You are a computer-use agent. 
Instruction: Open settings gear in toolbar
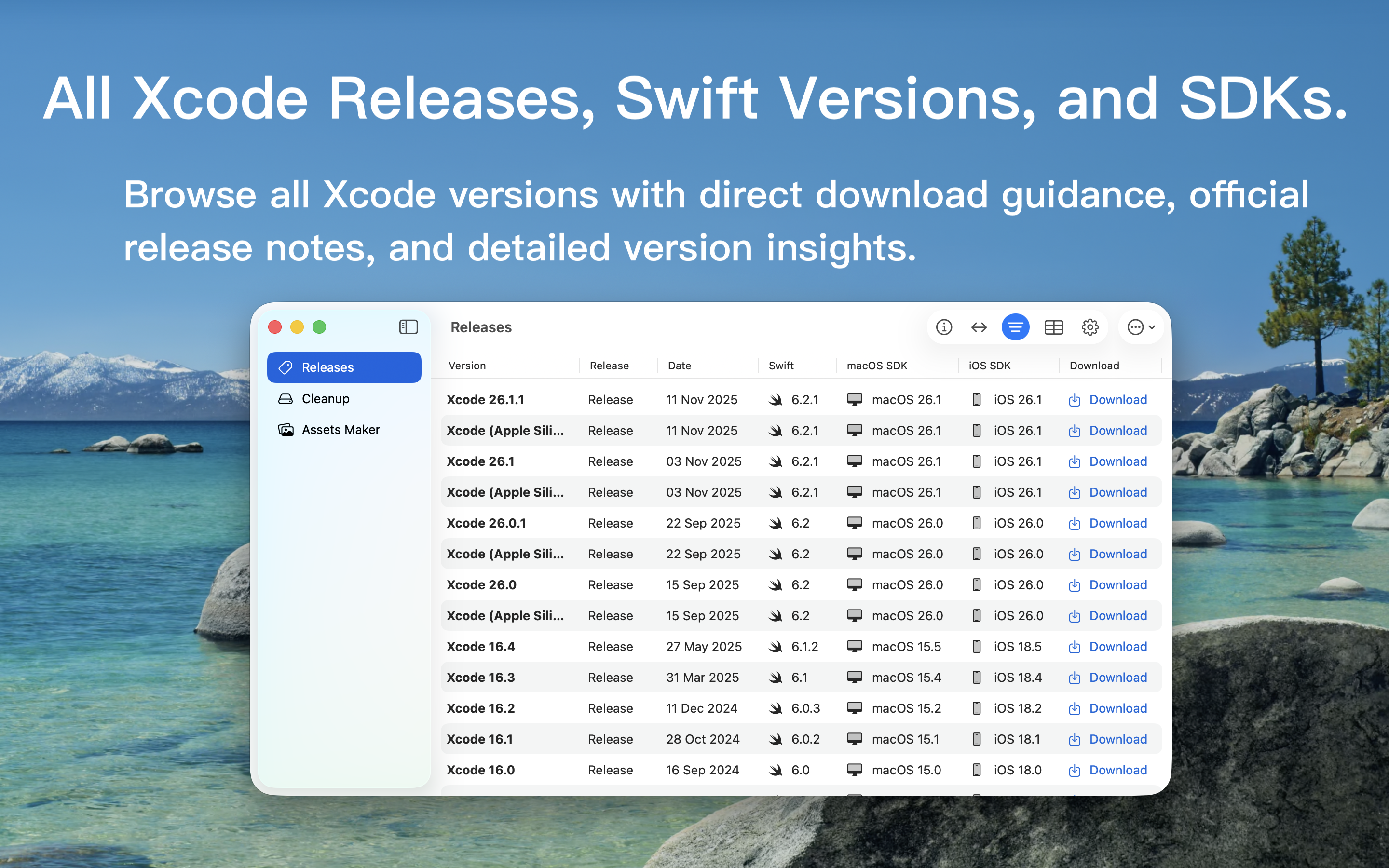(x=1089, y=327)
